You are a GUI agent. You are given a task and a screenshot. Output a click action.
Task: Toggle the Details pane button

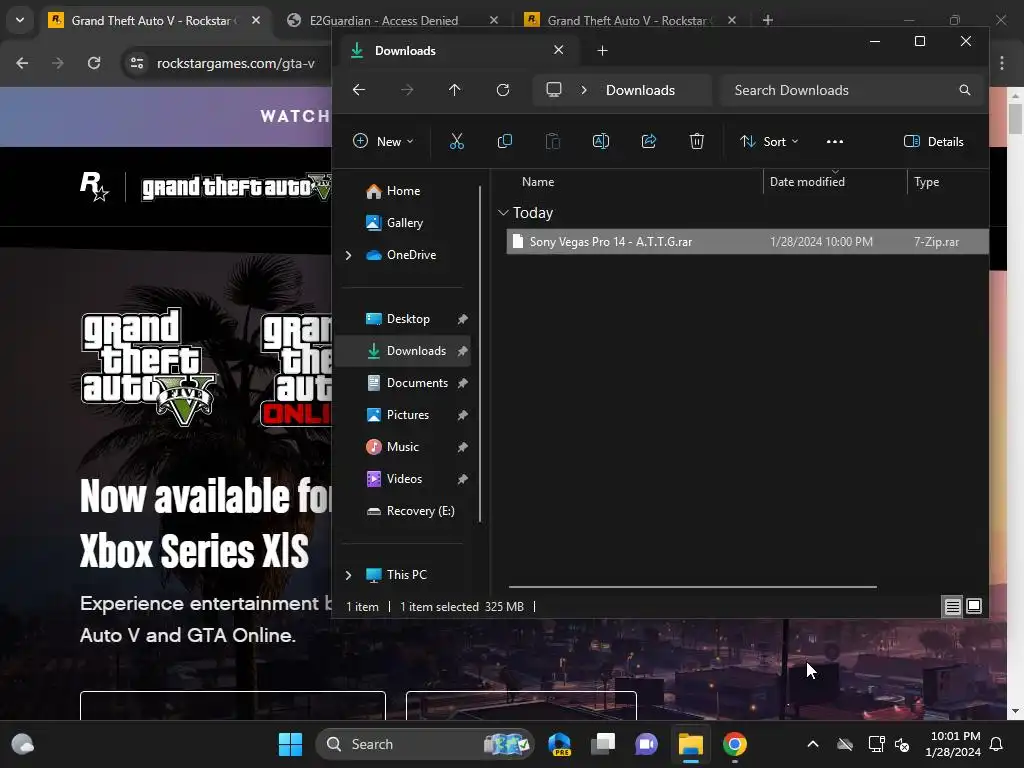(x=934, y=141)
